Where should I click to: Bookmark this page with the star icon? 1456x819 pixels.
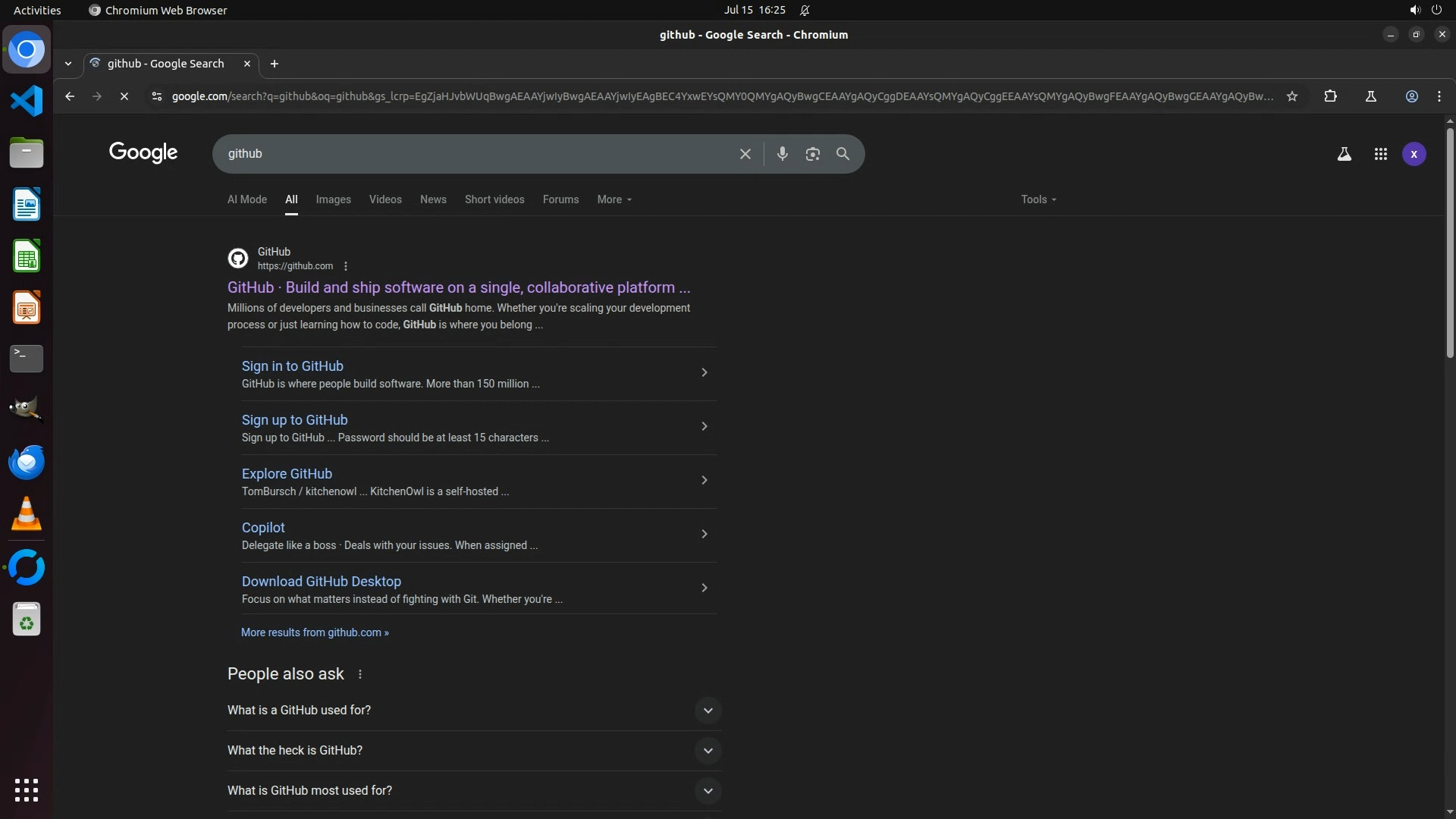[1292, 96]
